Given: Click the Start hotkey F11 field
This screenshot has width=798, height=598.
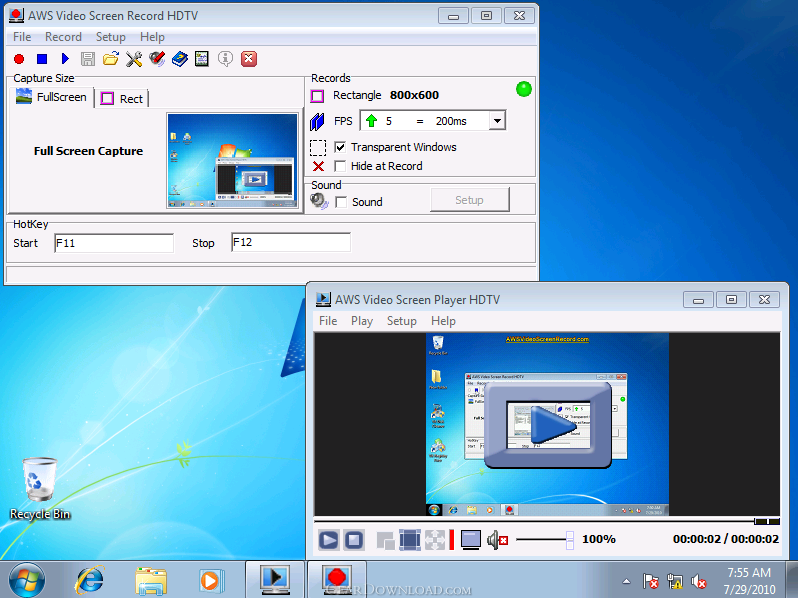Looking at the screenshot, I should (114, 243).
